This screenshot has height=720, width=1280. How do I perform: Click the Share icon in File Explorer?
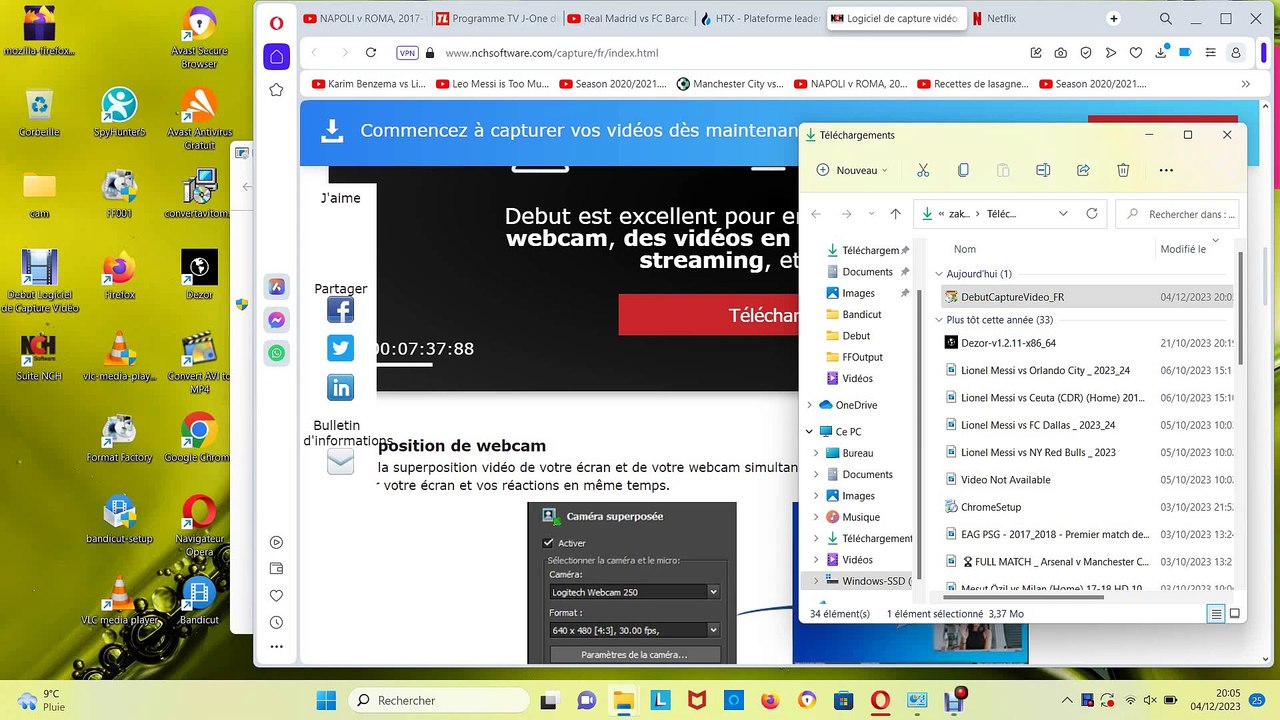point(1083,170)
